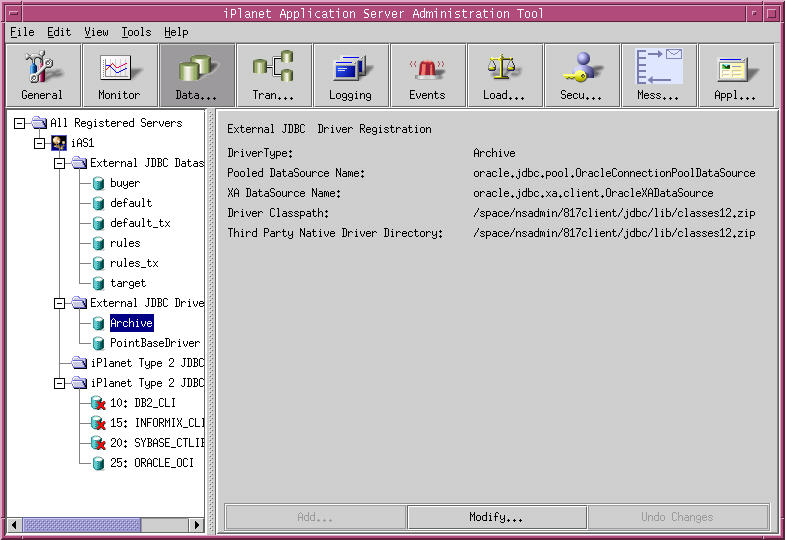Select the 10: DB2_CLI tree item

tap(143, 403)
